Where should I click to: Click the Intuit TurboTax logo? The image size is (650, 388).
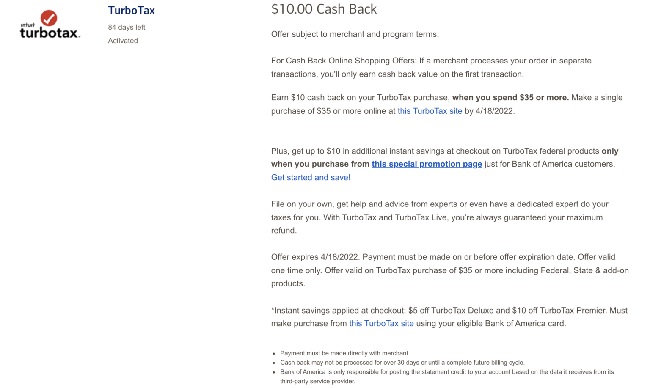(50, 25)
